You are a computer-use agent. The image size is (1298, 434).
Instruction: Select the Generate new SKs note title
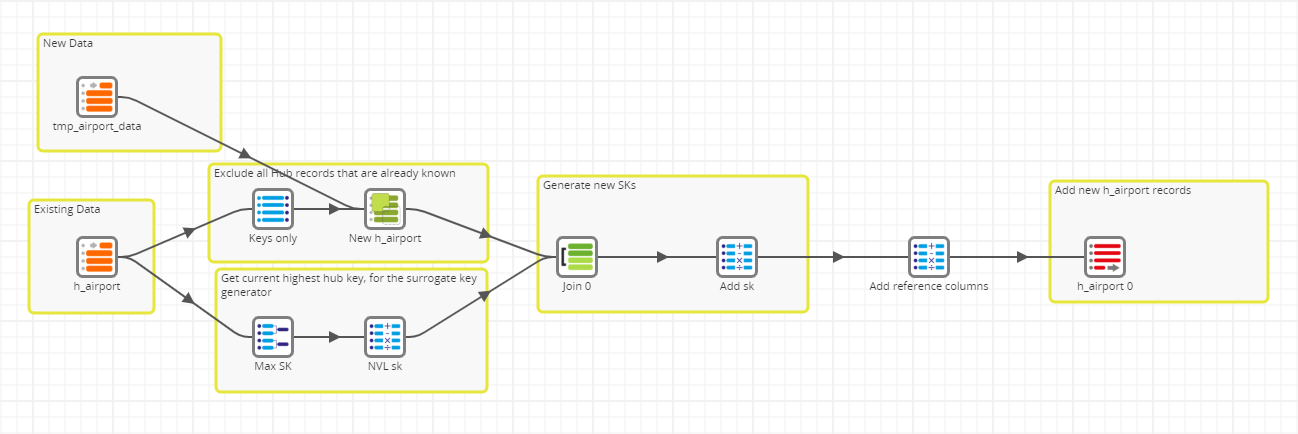(589, 185)
